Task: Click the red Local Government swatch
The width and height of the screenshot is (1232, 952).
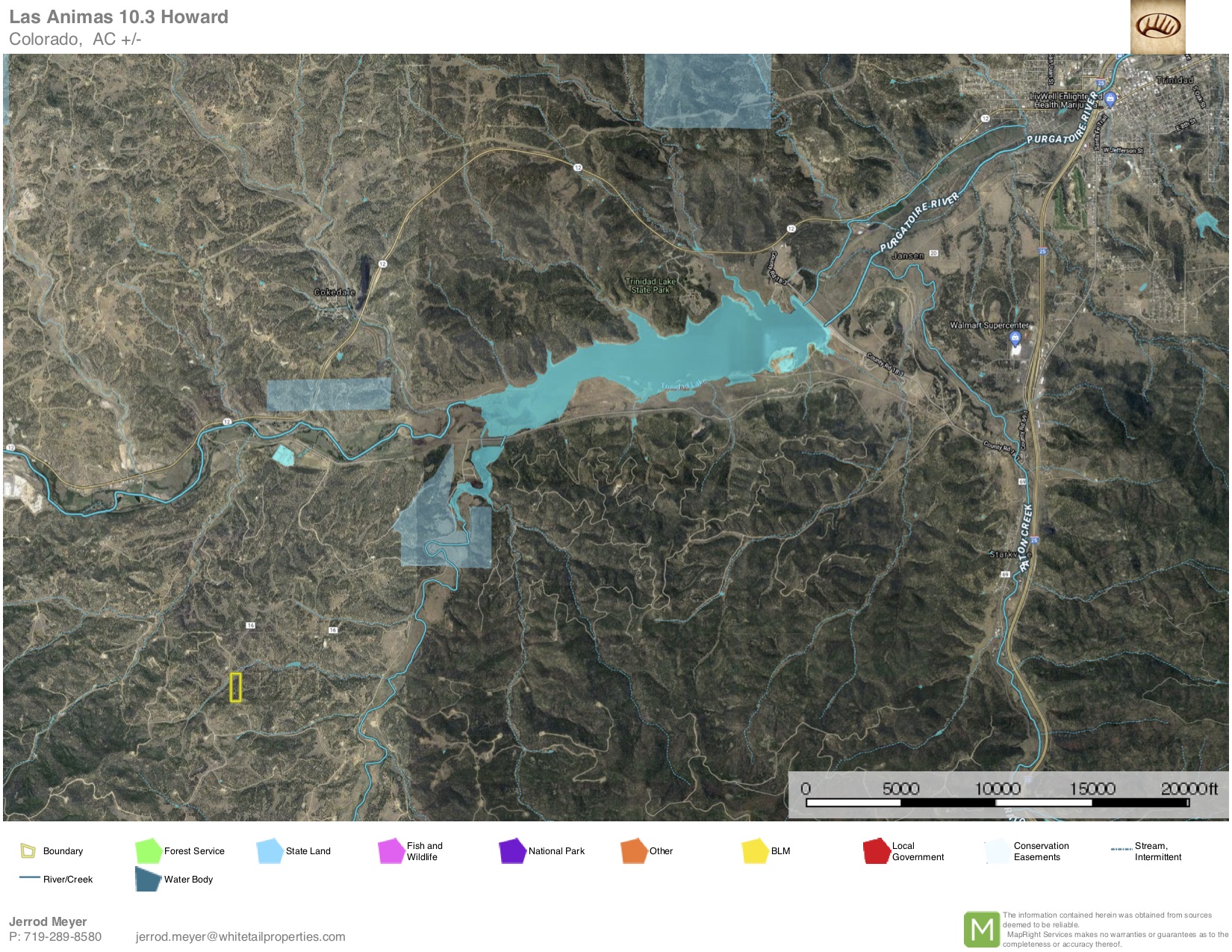Action: tap(876, 850)
